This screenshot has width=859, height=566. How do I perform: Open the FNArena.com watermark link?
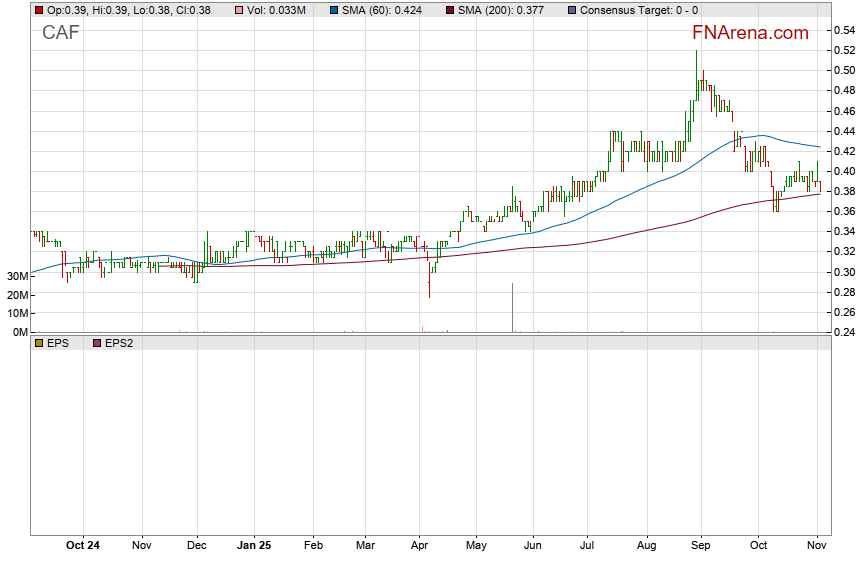click(x=750, y=33)
